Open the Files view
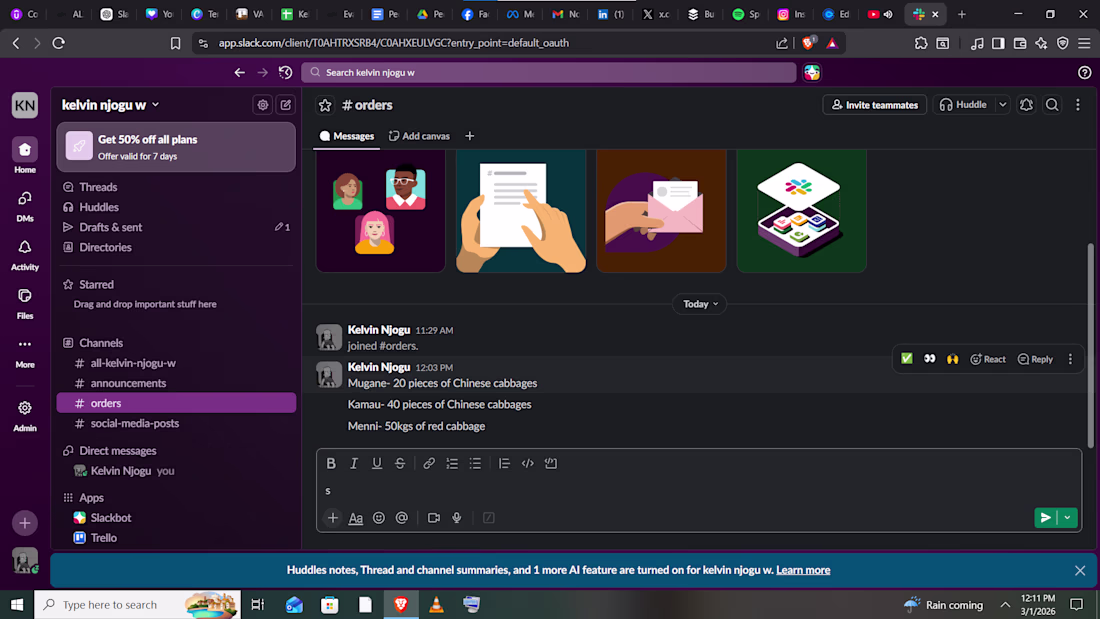The width and height of the screenshot is (1100, 619). tap(25, 304)
